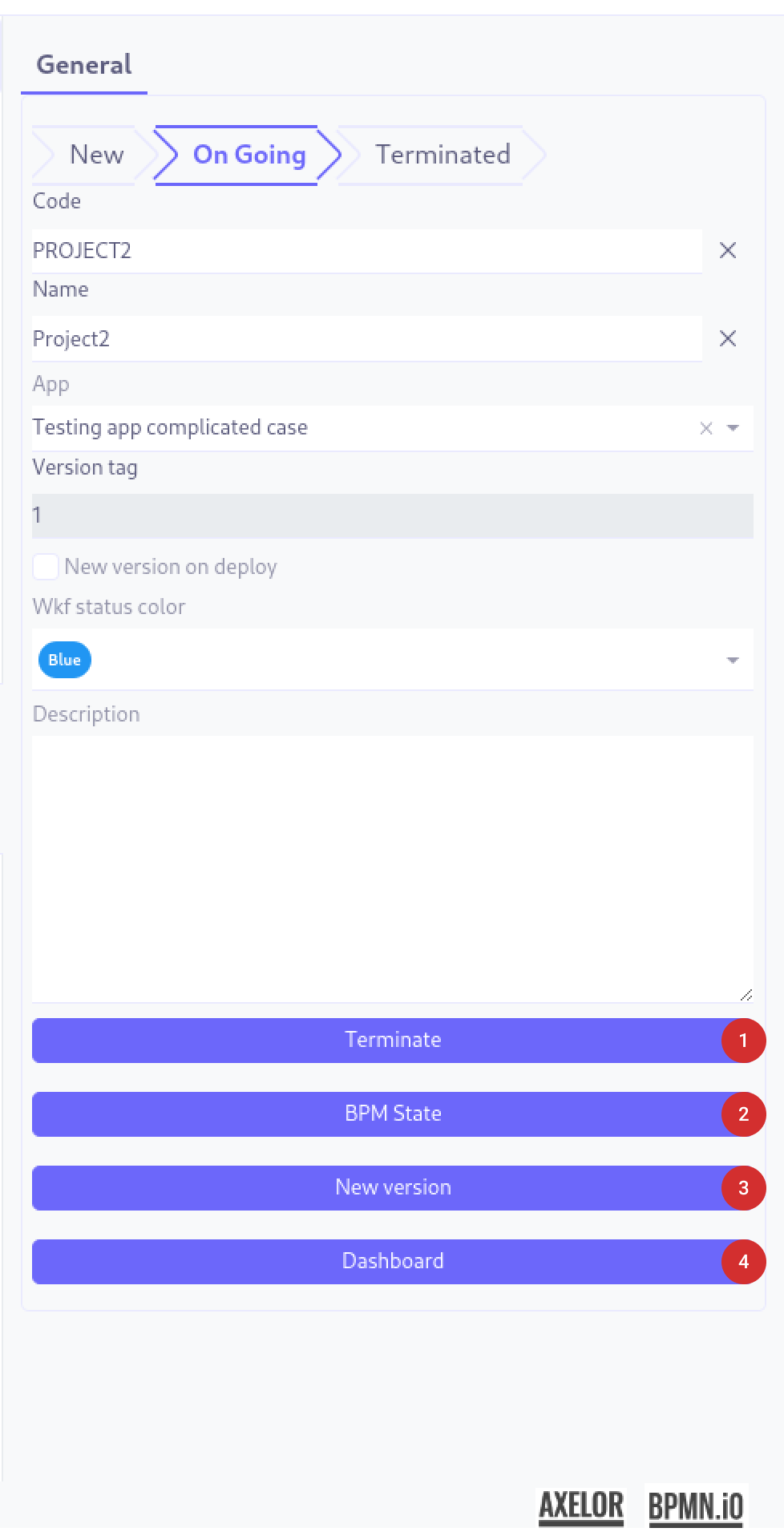Image resolution: width=784 pixels, height=1536 pixels.
Task: Select the Terminated status step
Action: [443, 155]
